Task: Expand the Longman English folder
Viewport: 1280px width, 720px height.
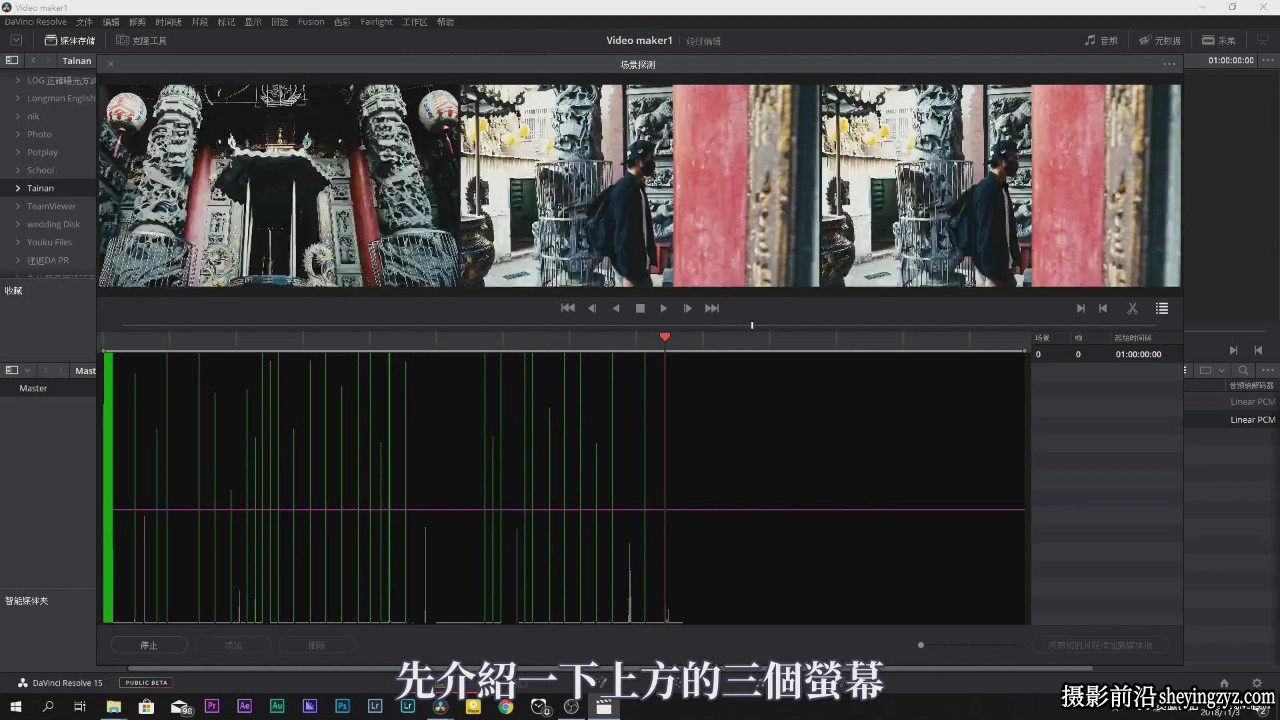Action: [x=17, y=98]
